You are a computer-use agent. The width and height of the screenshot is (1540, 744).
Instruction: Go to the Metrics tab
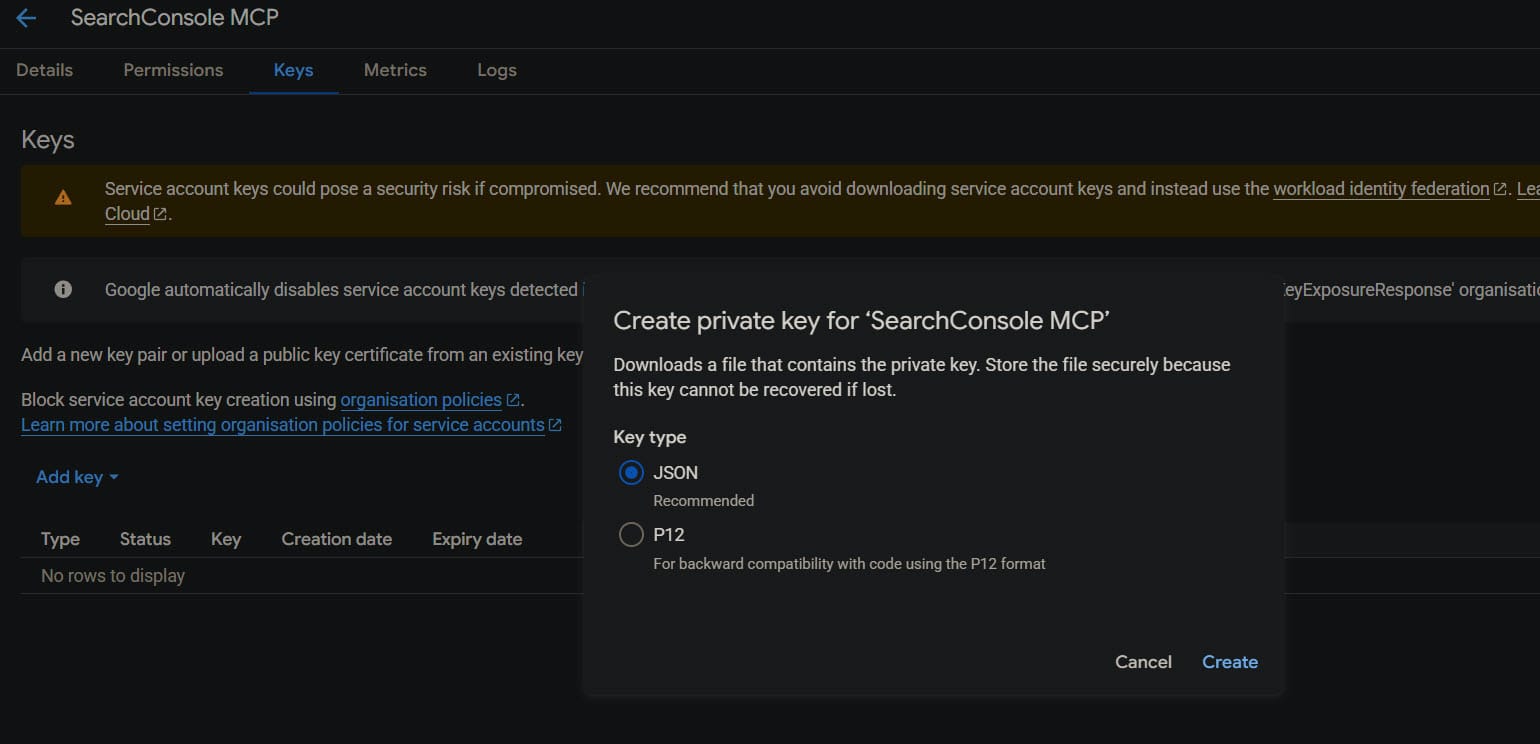pos(395,70)
